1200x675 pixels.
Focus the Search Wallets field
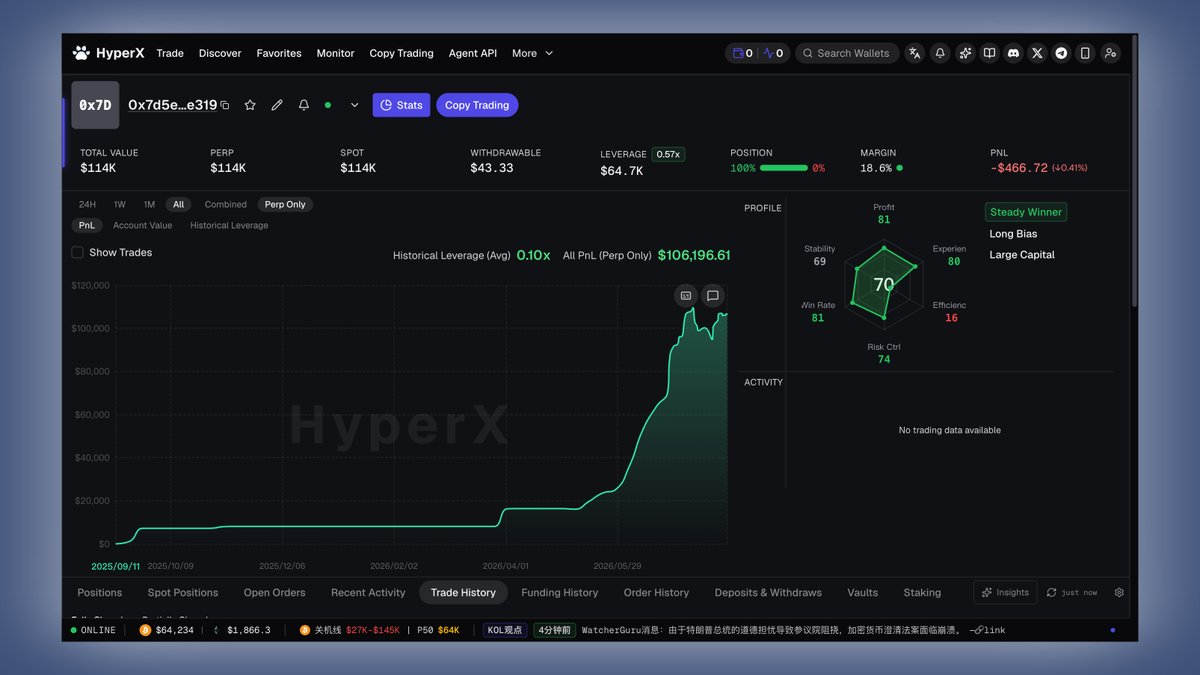pos(847,53)
